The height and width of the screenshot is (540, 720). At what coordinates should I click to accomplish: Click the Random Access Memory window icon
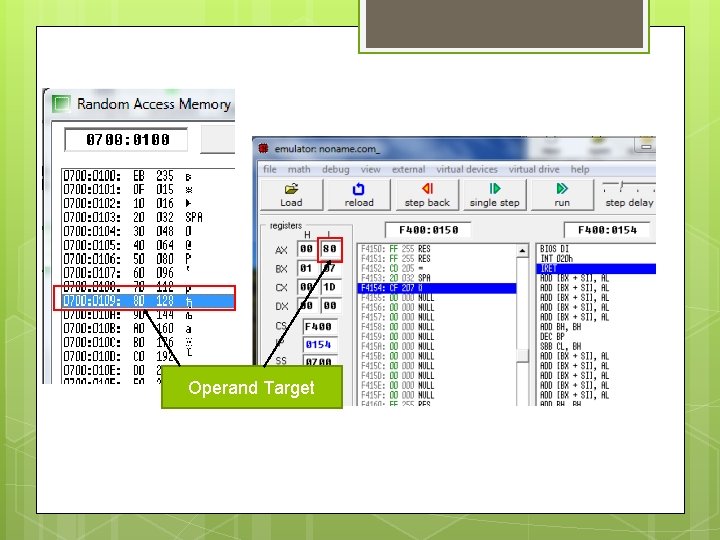[x=61, y=103]
